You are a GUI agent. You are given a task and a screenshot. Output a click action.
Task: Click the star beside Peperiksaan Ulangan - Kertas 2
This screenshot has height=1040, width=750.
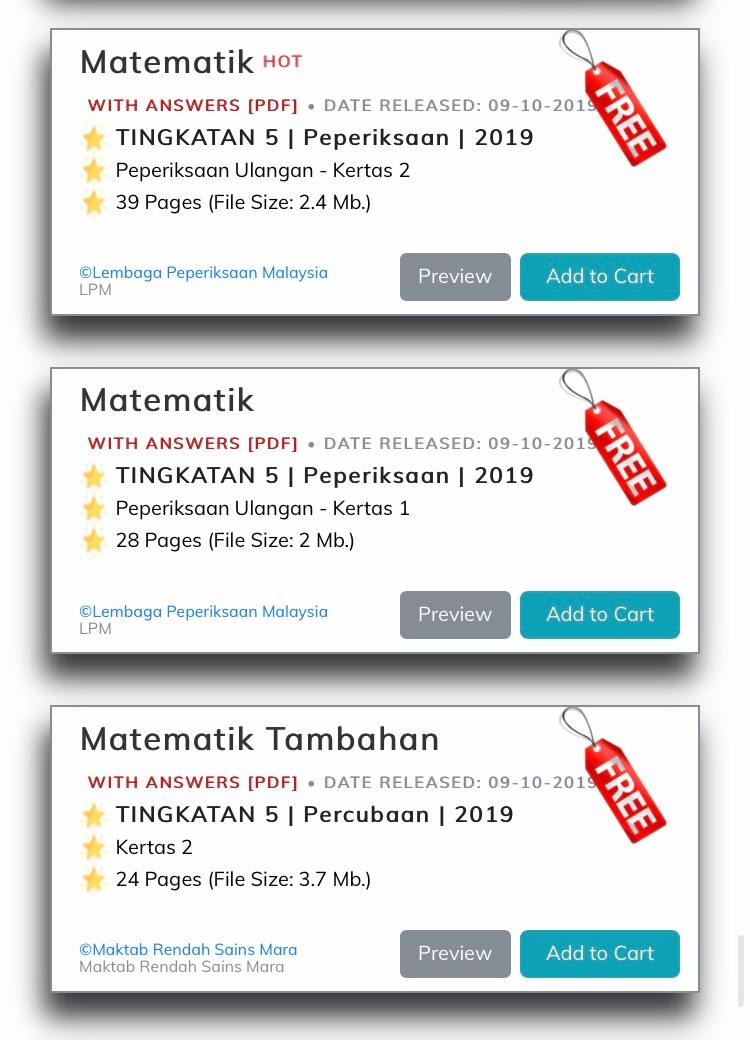(x=94, y=170)
